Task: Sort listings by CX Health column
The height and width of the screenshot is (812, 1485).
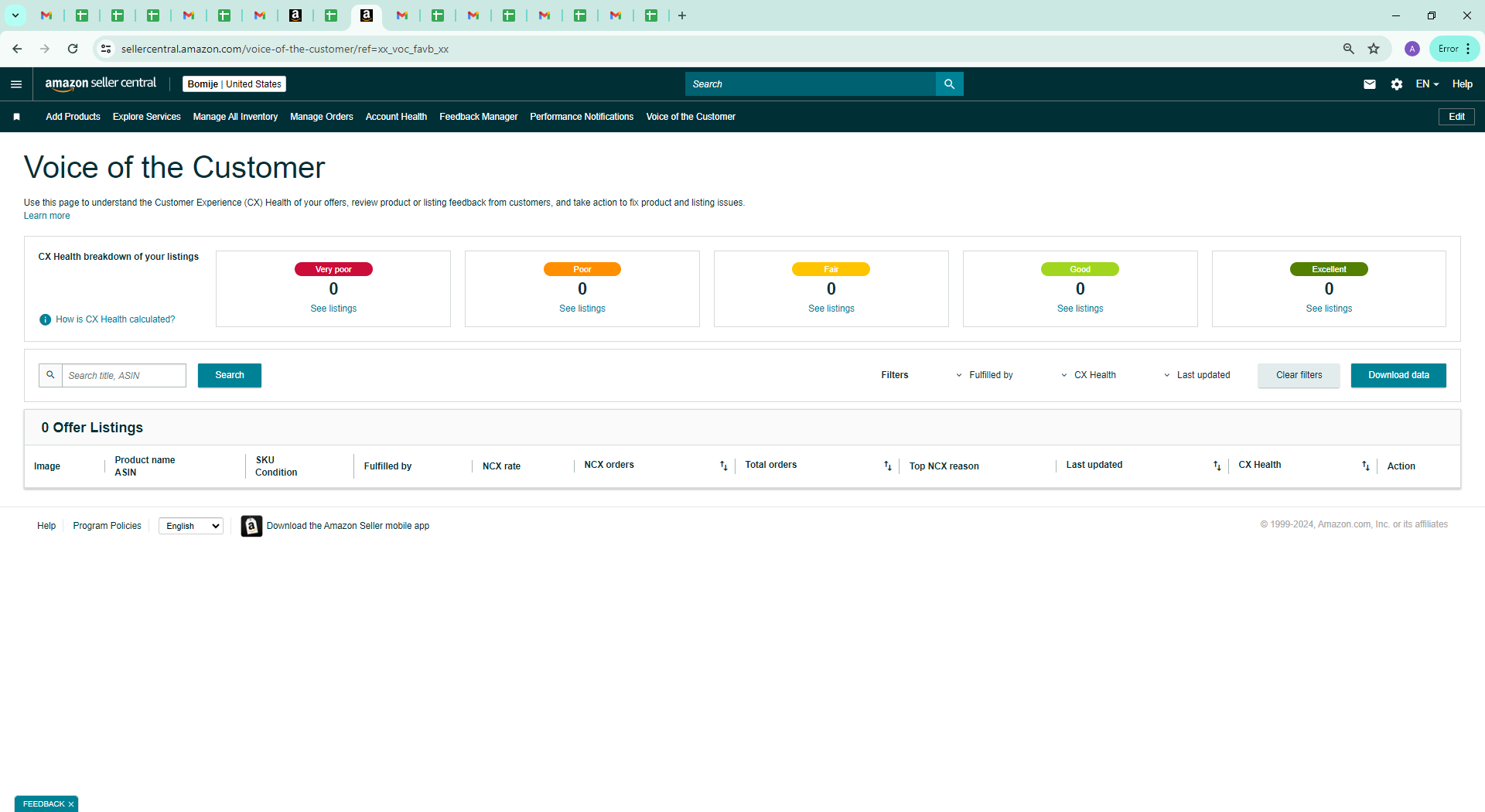Action: pyautogui.click(x=1365, y=466)
